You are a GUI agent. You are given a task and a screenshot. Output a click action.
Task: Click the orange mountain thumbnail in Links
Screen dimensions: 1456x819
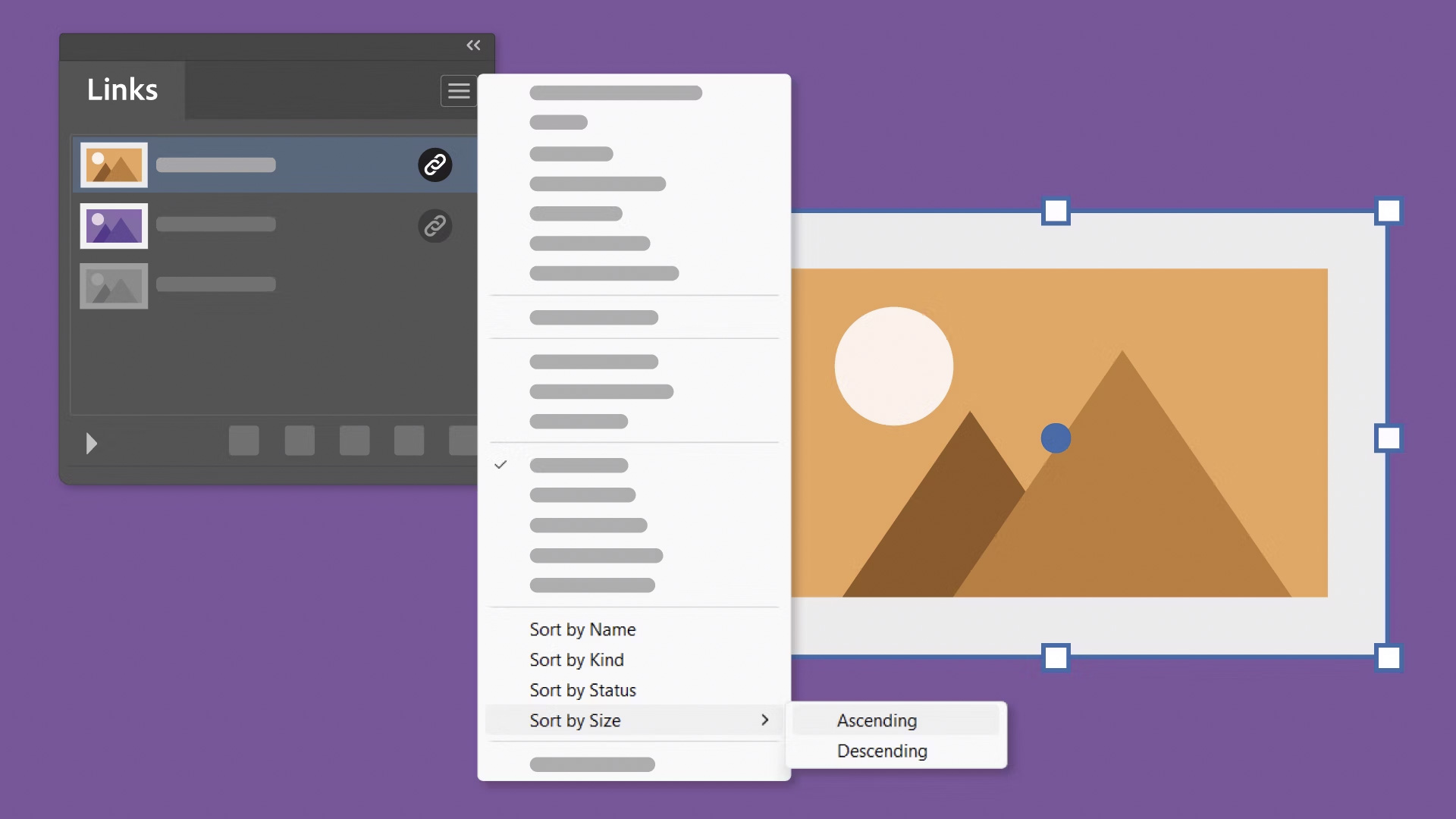click(x=114, y=165)
